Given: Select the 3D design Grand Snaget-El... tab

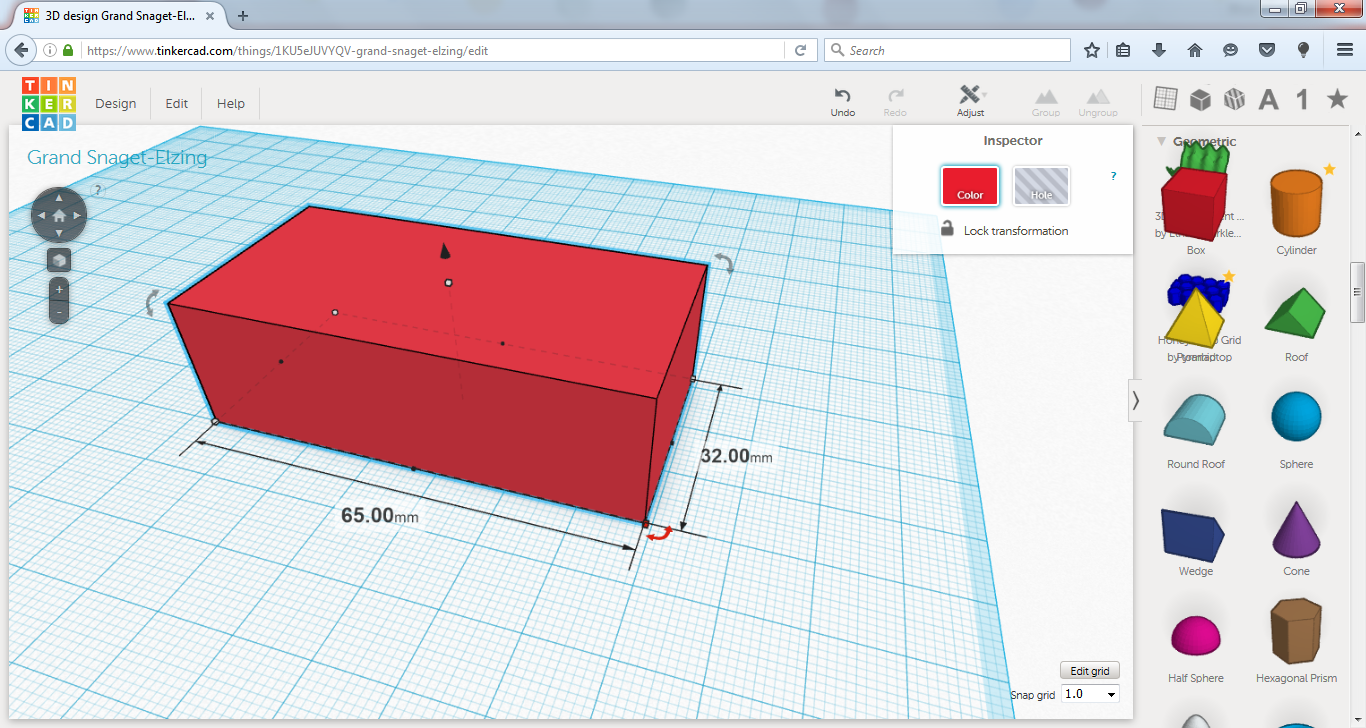Looking at the screenshot, I should point(118,15).
